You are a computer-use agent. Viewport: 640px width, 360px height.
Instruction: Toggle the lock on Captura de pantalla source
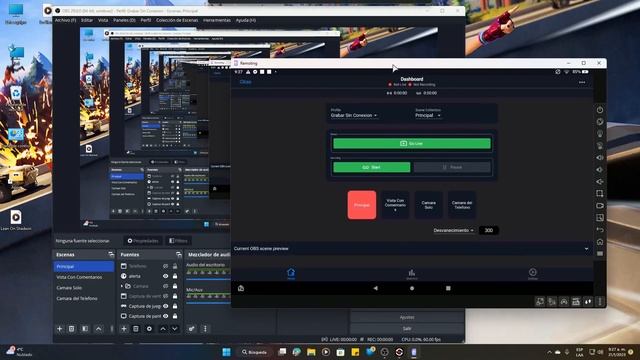click(175, 316)
